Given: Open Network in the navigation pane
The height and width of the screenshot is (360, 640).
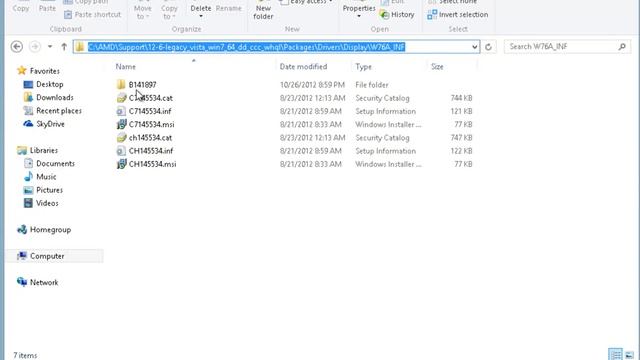Looking at the screenshot, I should [x=44, y=282].
